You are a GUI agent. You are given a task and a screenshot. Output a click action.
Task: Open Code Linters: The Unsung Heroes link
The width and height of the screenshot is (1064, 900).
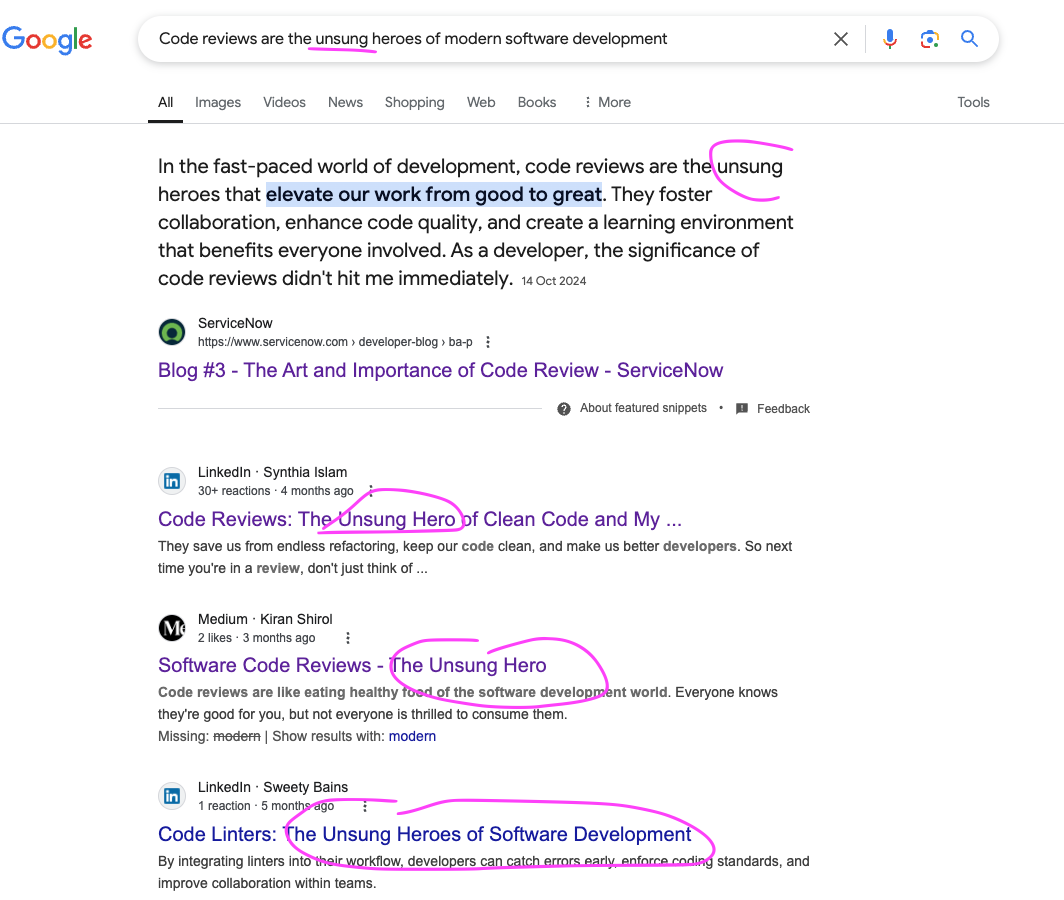point(425,834)
